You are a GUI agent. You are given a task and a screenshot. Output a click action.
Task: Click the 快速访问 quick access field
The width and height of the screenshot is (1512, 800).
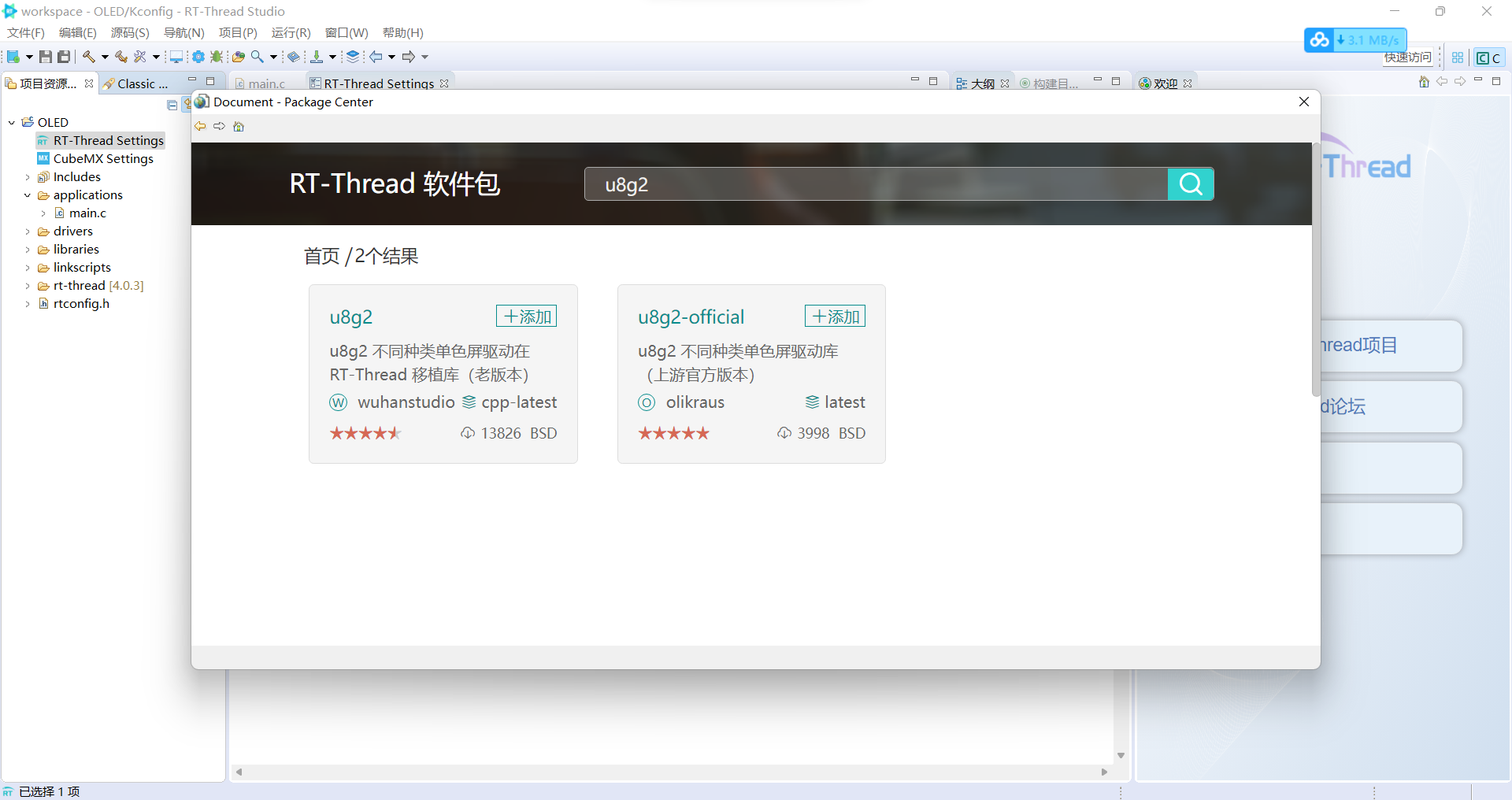pyautogui.click(x=1408, y=57)
